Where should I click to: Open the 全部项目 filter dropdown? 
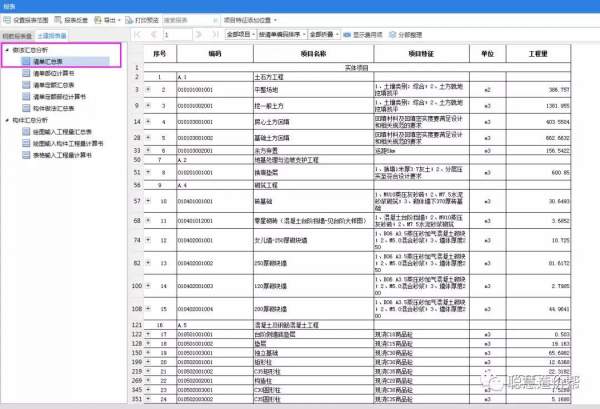[241, 35]
